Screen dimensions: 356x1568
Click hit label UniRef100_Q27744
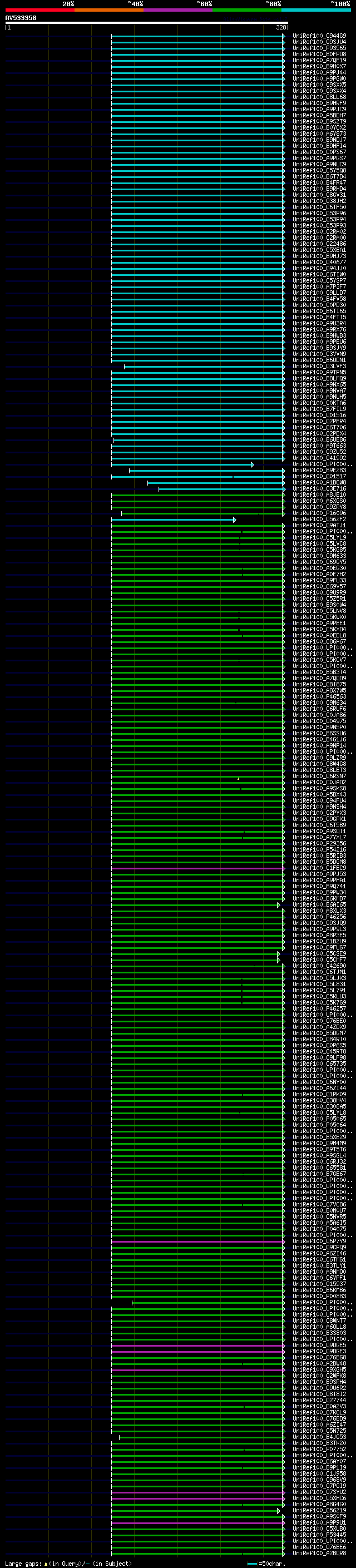[x=319, y=1400]
